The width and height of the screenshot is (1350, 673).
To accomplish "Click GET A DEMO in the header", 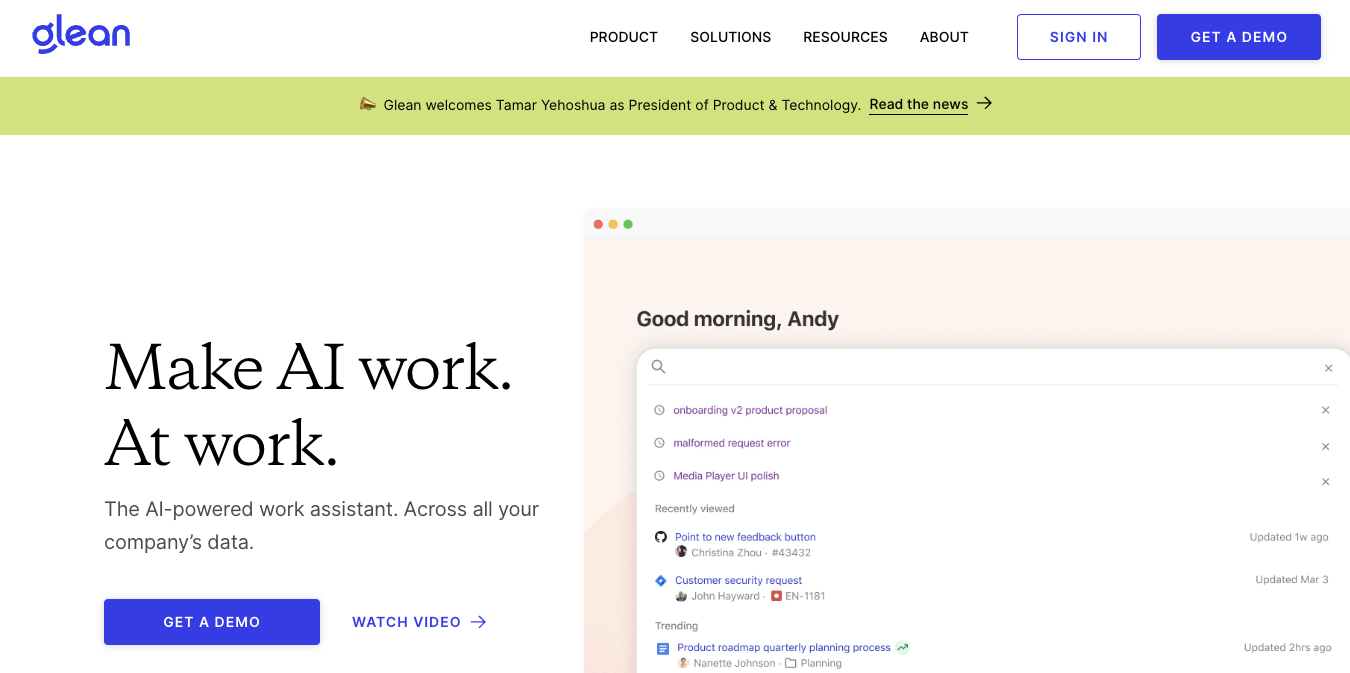I will [1239, 37].
